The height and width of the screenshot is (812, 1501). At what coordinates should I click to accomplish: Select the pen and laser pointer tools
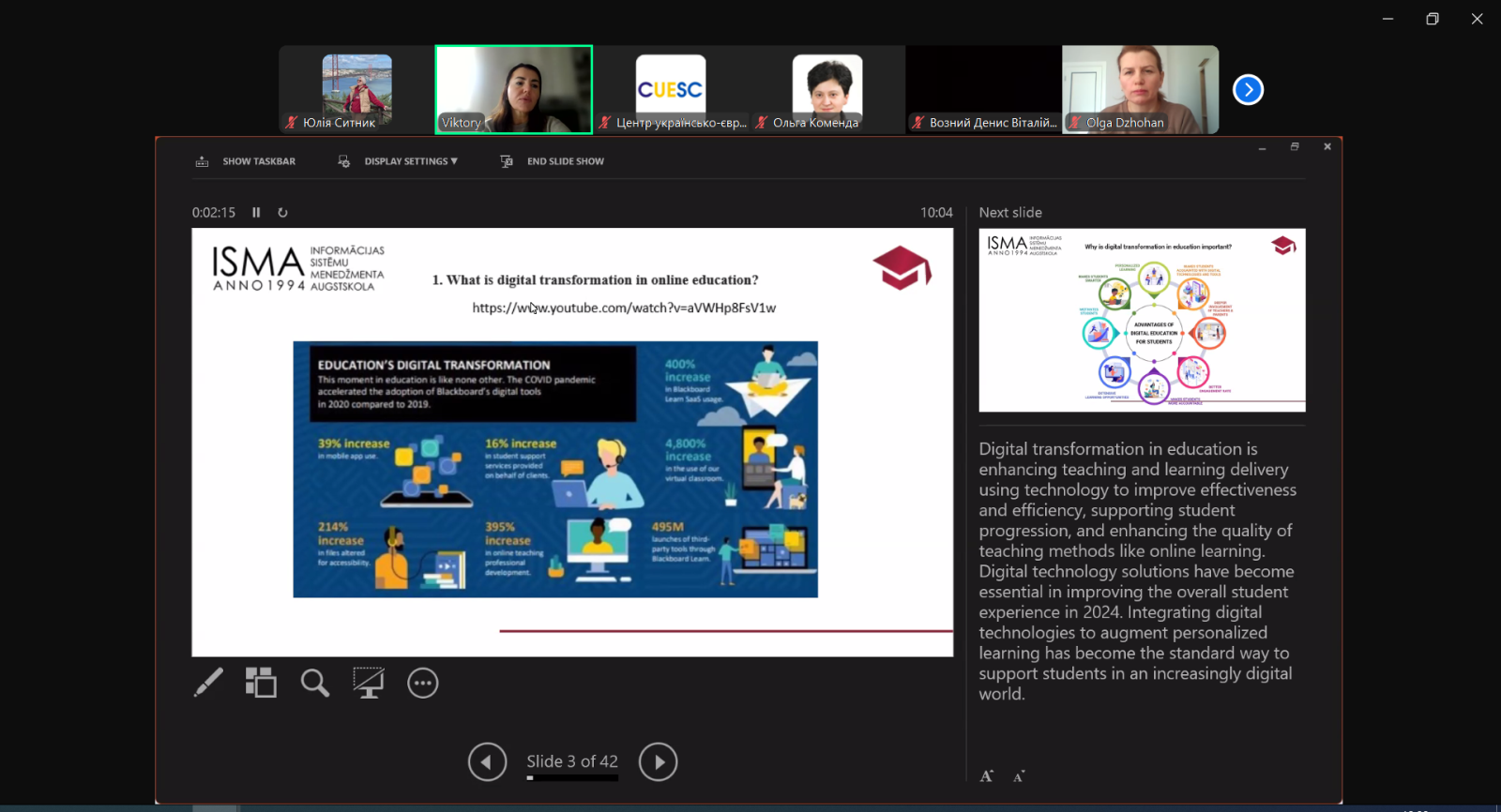pos(208,683)
